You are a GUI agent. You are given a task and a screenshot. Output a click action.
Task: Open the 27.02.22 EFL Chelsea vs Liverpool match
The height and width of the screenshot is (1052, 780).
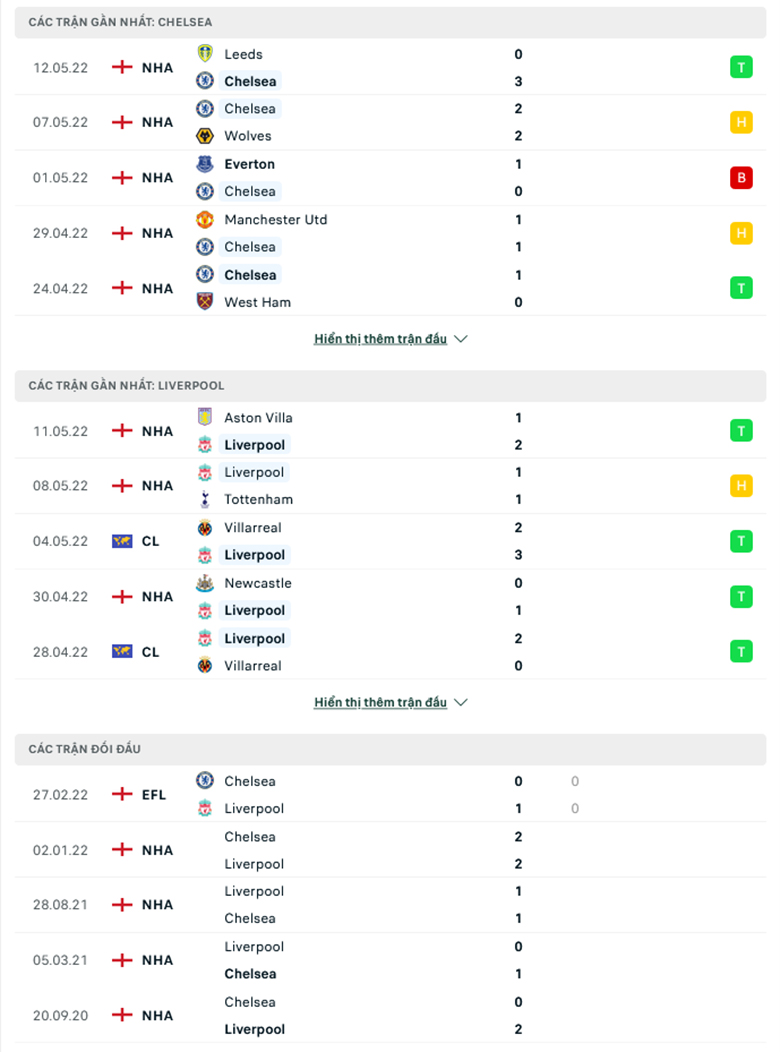pos(390,794)
